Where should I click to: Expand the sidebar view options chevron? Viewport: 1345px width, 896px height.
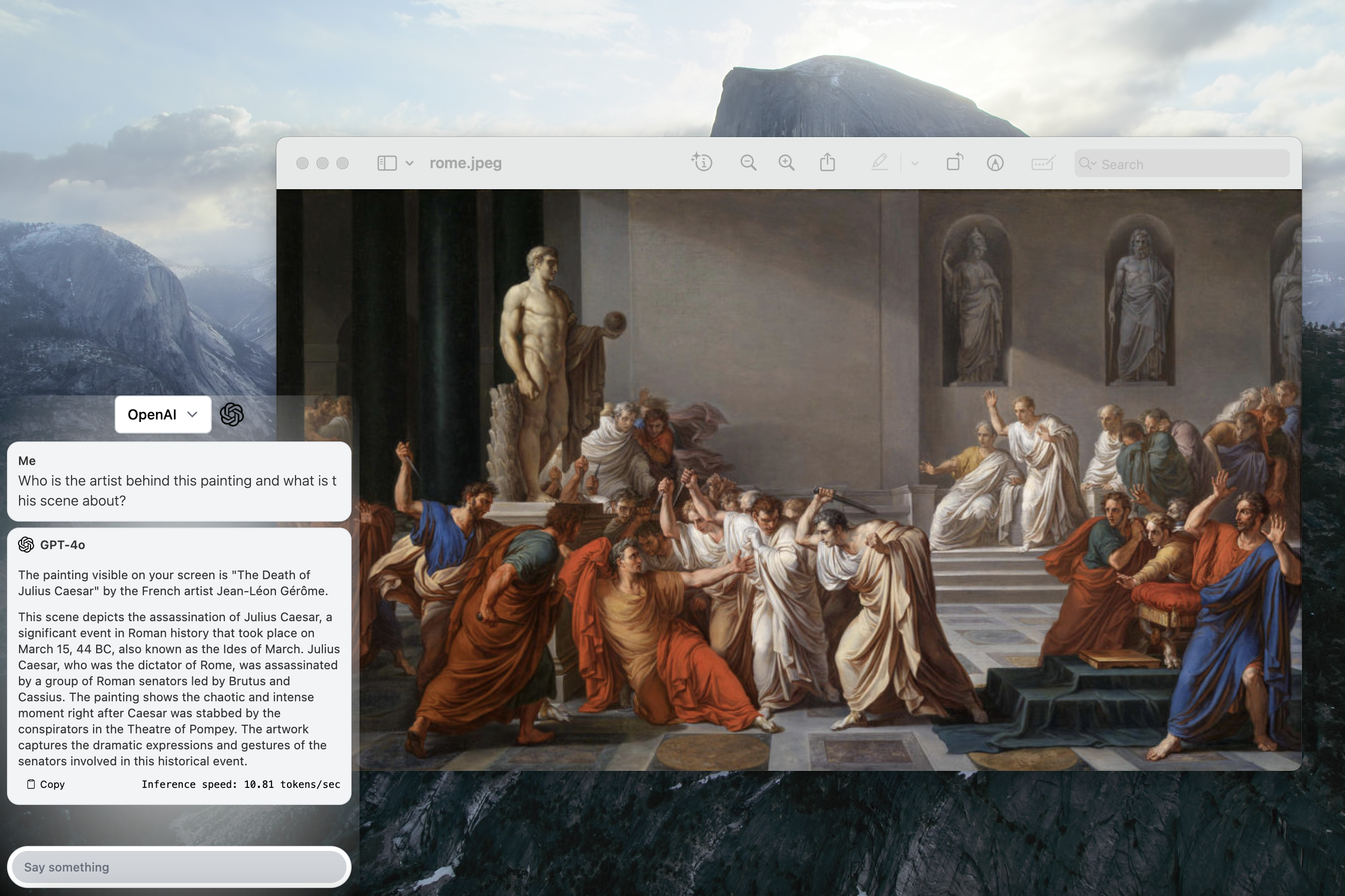click(x=409, y=163)
